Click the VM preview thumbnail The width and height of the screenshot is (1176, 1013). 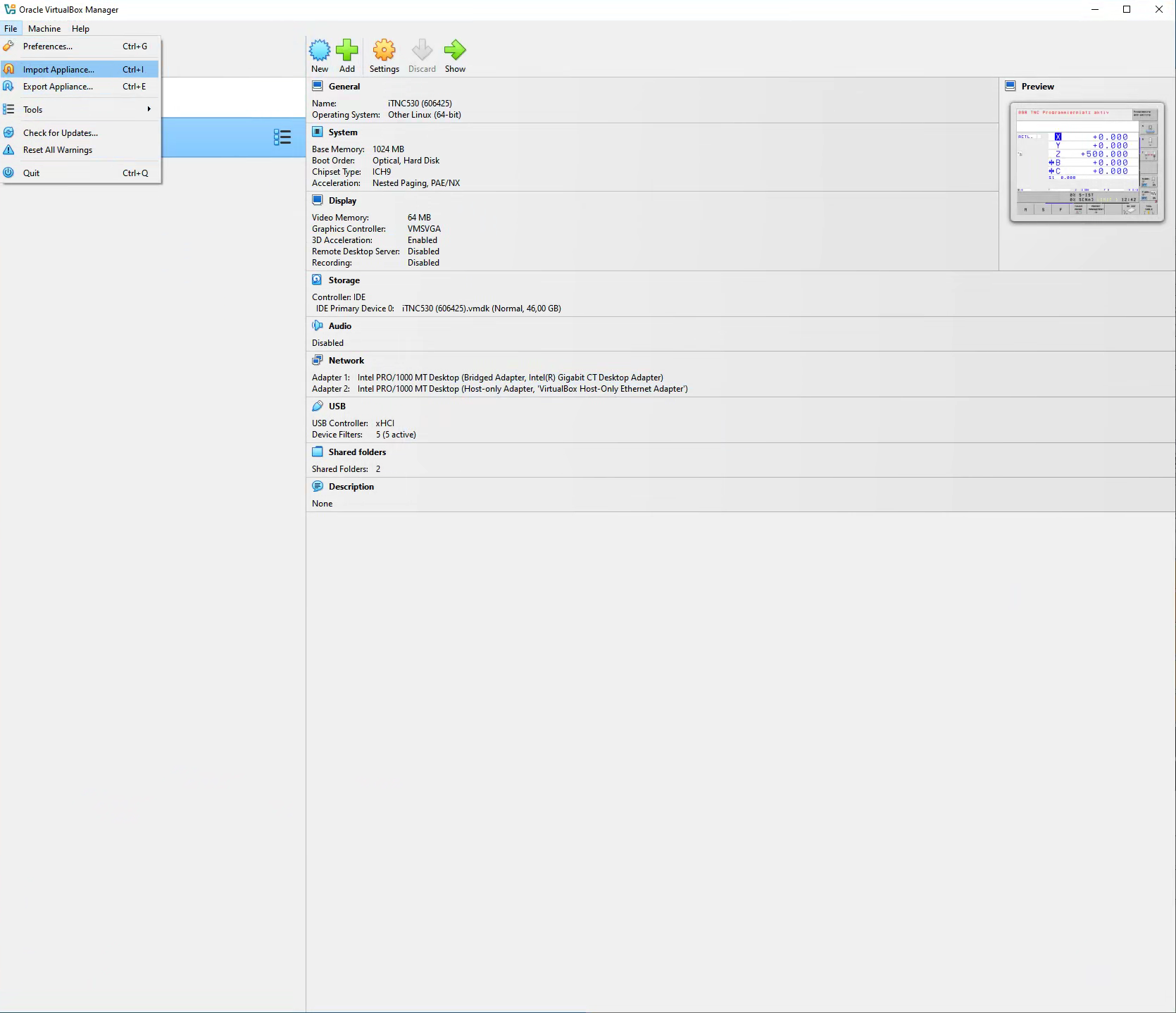tap(1087, 162)
